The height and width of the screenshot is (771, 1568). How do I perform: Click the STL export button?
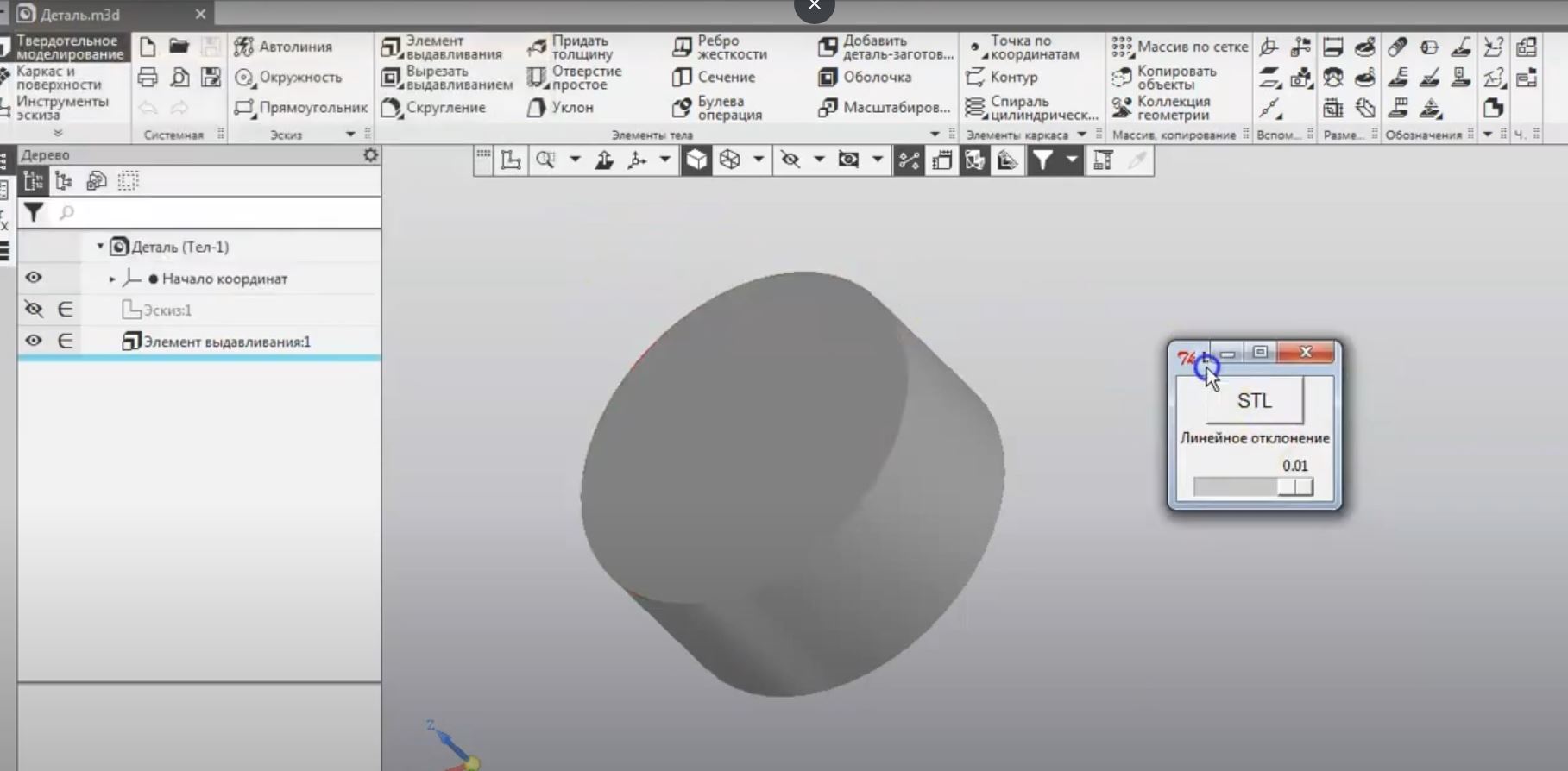pyautogui.click(x=1255, y=400)
